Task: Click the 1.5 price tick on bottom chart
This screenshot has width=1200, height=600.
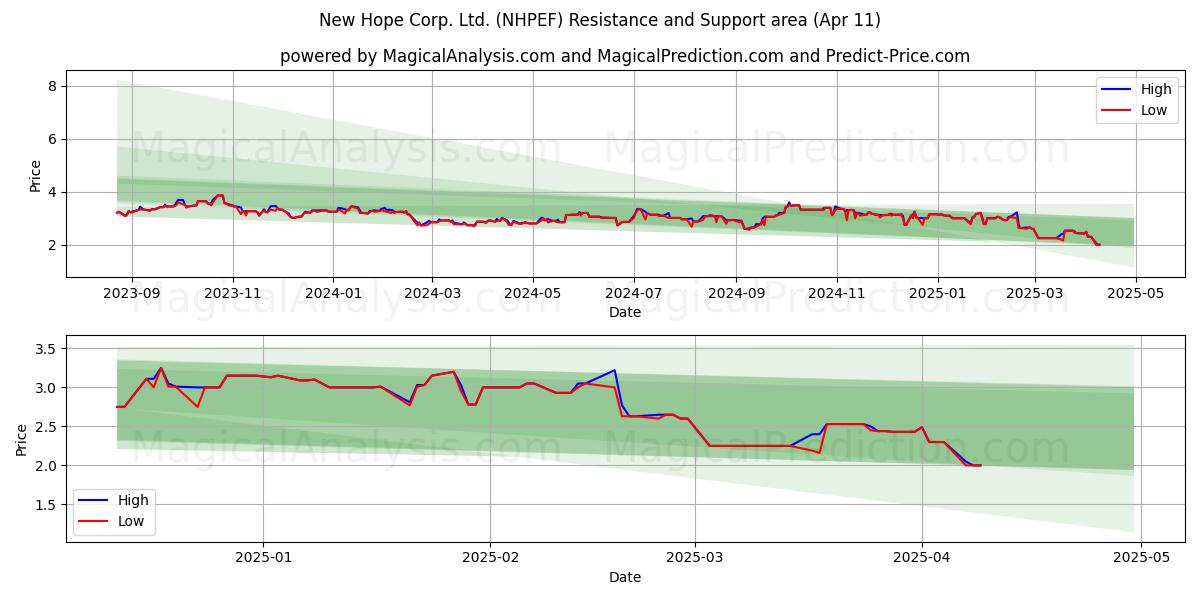Action: click(48, 505)
